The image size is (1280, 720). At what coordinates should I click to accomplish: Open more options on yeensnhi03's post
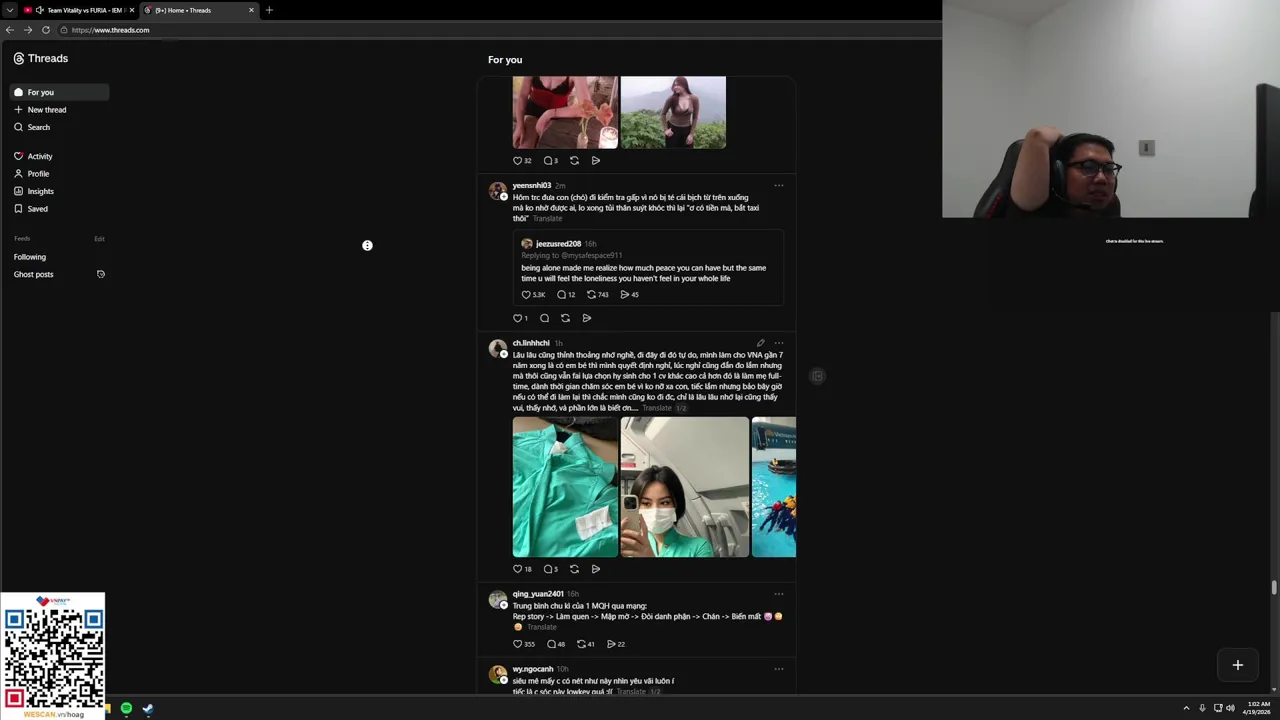(x=779, y=185)
